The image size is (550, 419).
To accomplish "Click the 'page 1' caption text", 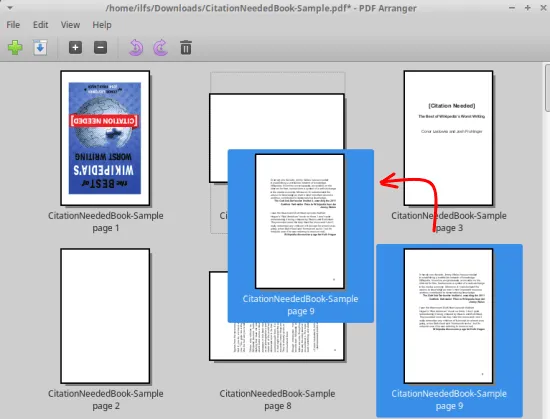I will pyautogui.click(x=106, y=228).
